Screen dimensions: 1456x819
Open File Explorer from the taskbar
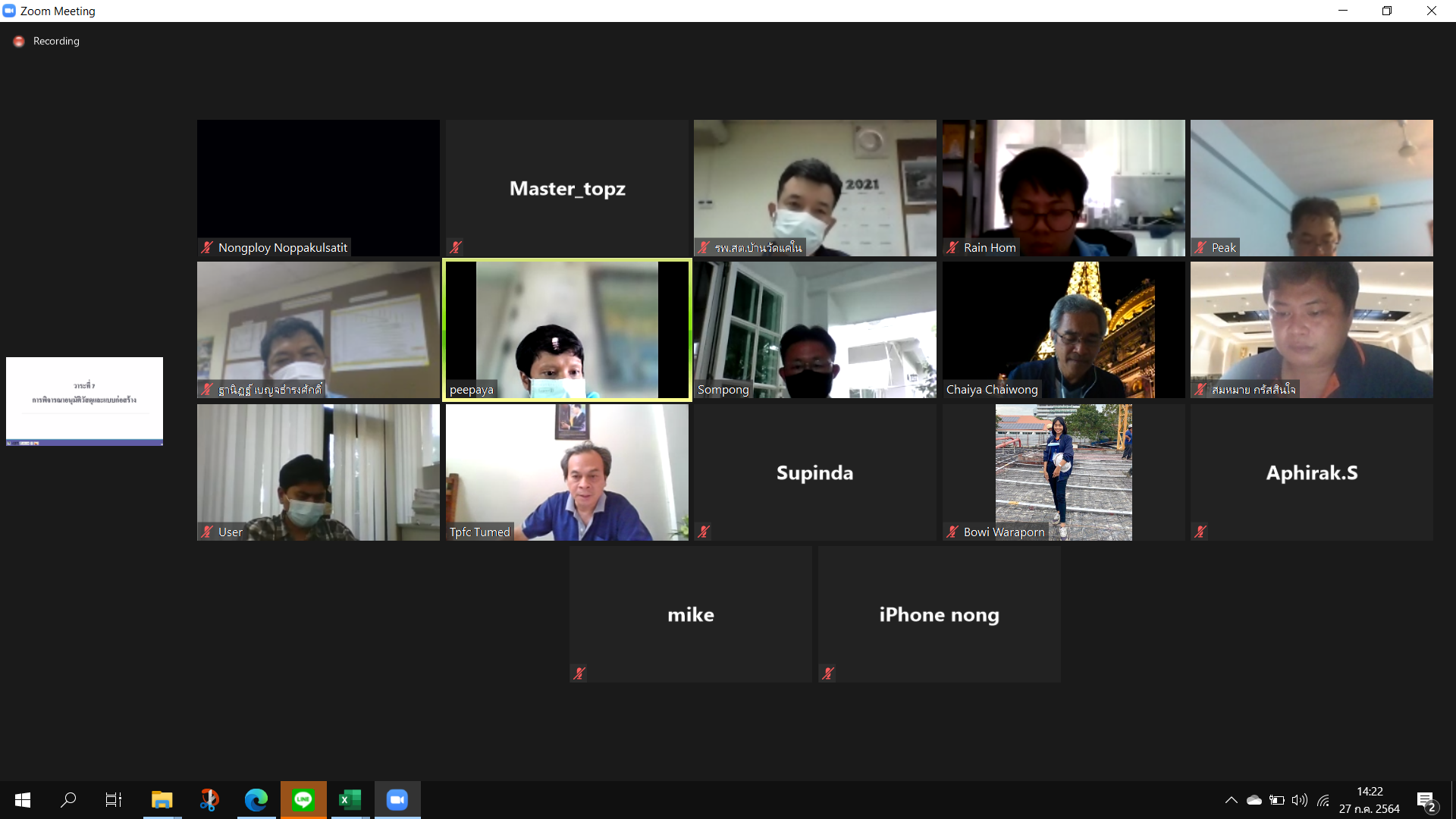[x=162, y=799]
